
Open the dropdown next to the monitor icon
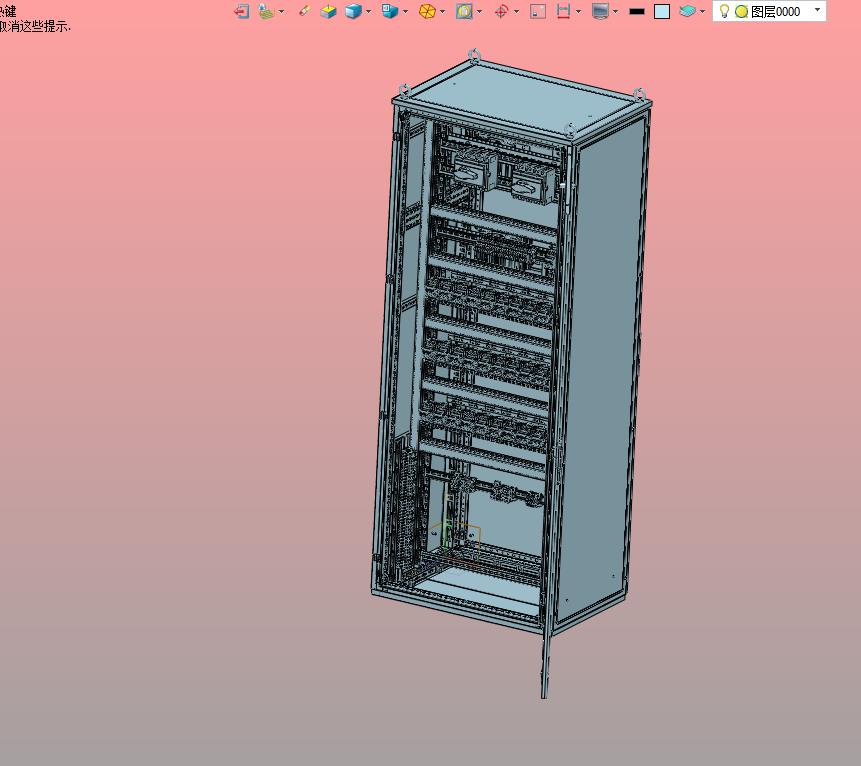[615, 12]
